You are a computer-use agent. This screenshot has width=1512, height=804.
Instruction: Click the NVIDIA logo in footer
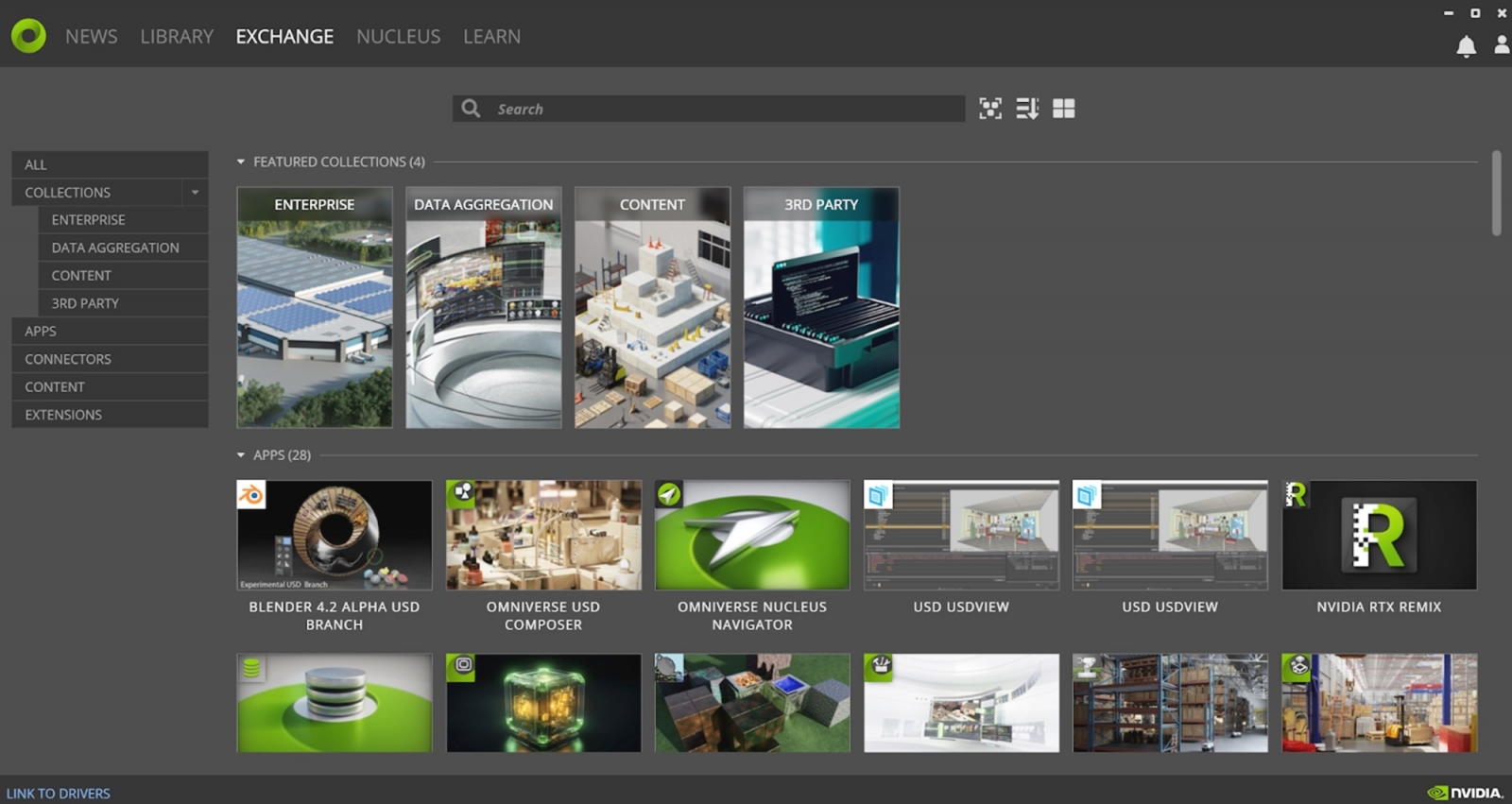click(1465, 793)
